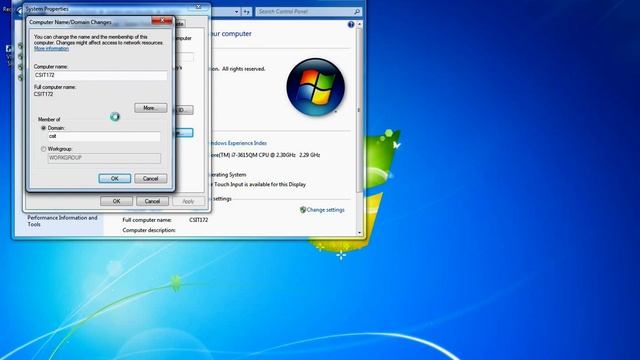
Task: Focus the Domain text field
Action: 104,136
